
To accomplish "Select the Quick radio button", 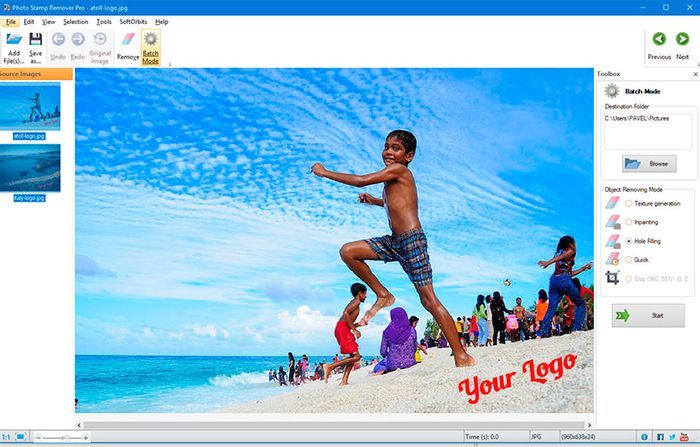I will point(629,259).
